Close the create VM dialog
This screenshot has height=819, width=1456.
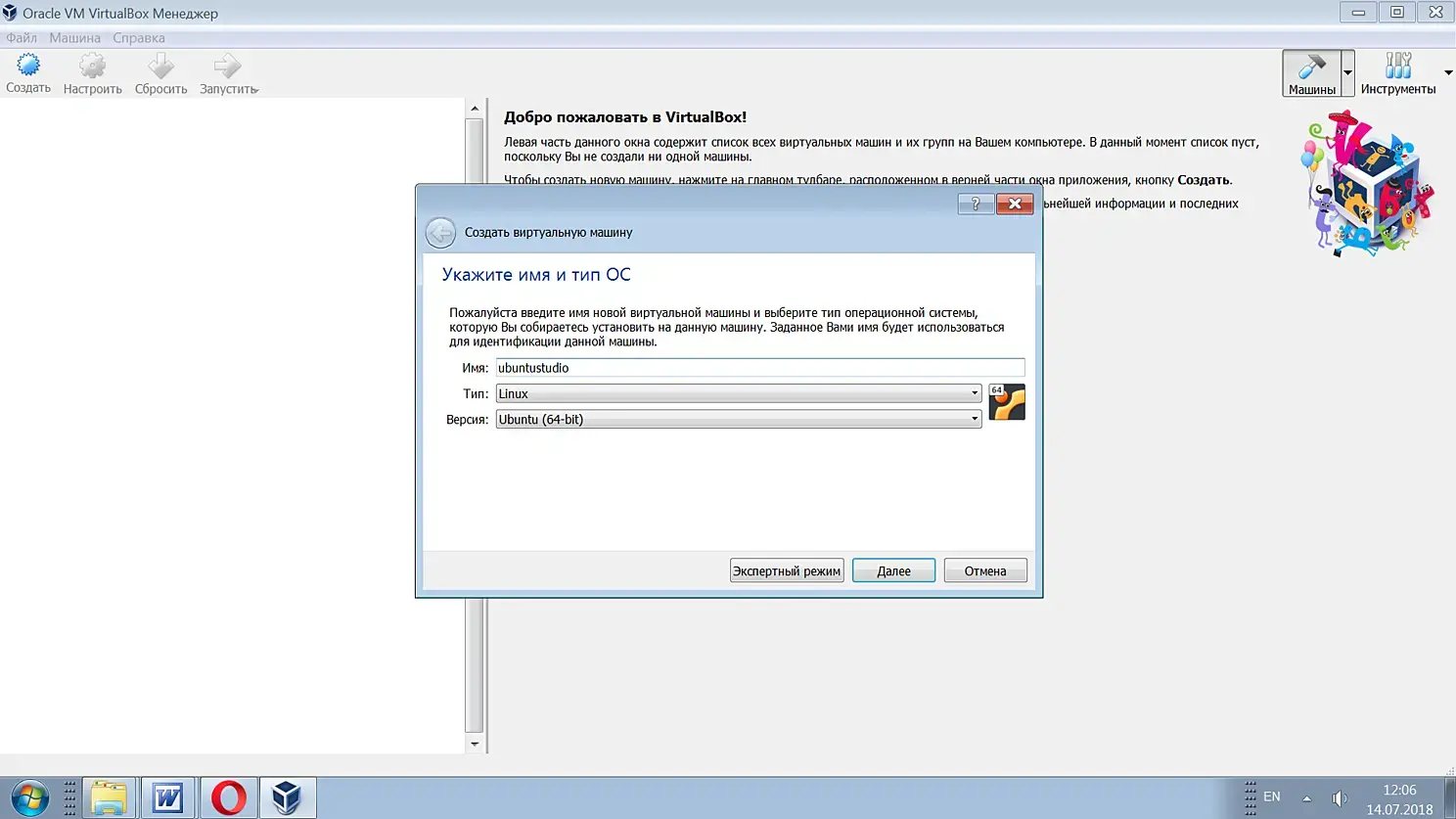(1015, 204)
